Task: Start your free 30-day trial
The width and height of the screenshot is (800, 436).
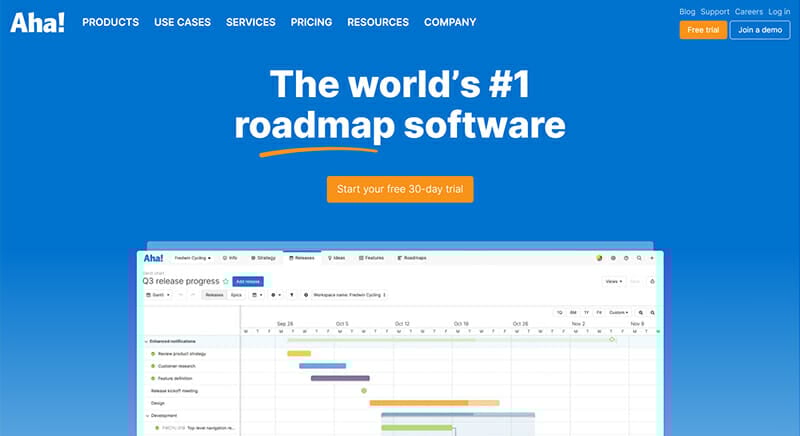Action: point(400,189)
